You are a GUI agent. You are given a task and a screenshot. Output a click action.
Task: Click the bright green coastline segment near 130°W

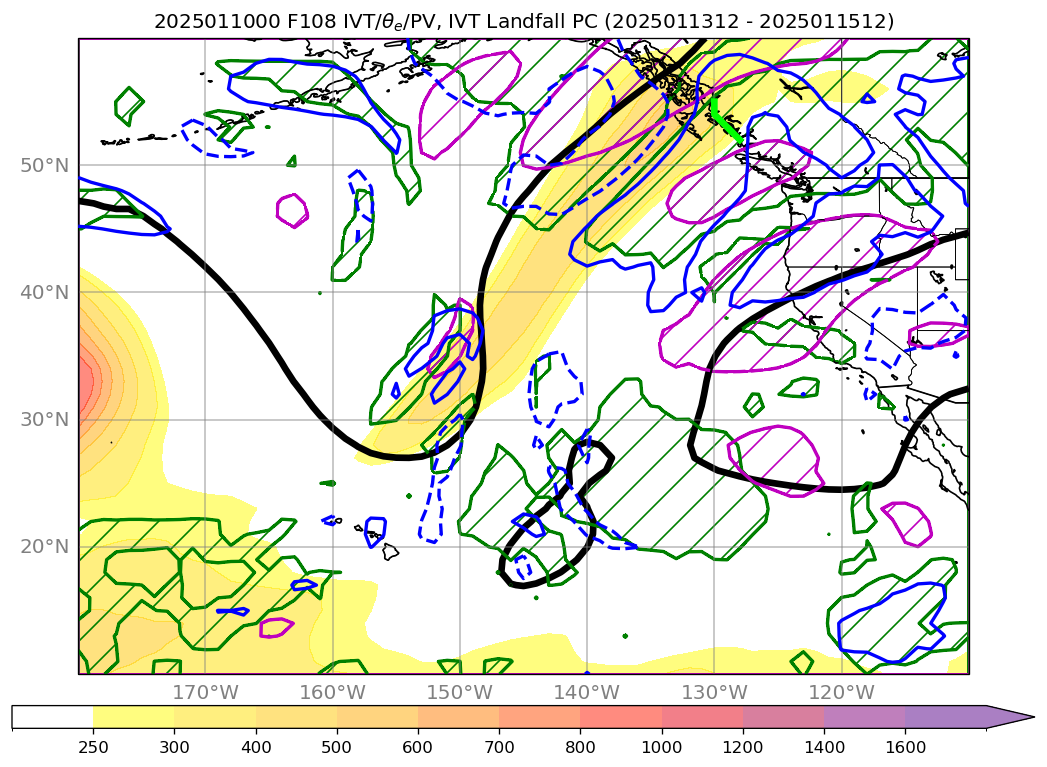pyautogui.click(x=725, y=120)
